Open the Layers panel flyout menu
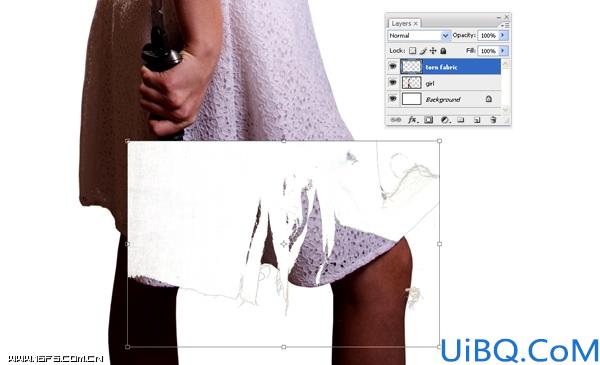Screen dimensions: 600x365 click(505, 25)
